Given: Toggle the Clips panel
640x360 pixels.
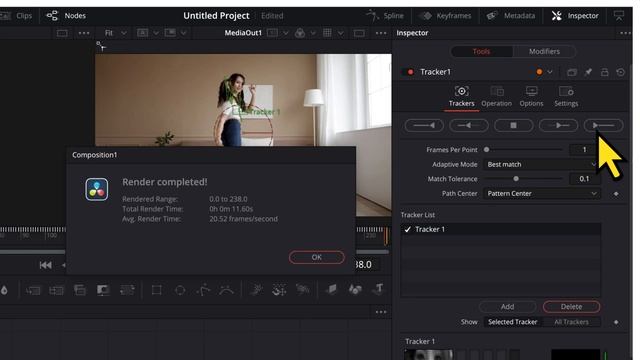Looking at the screenshot, I should click(16, 16).
